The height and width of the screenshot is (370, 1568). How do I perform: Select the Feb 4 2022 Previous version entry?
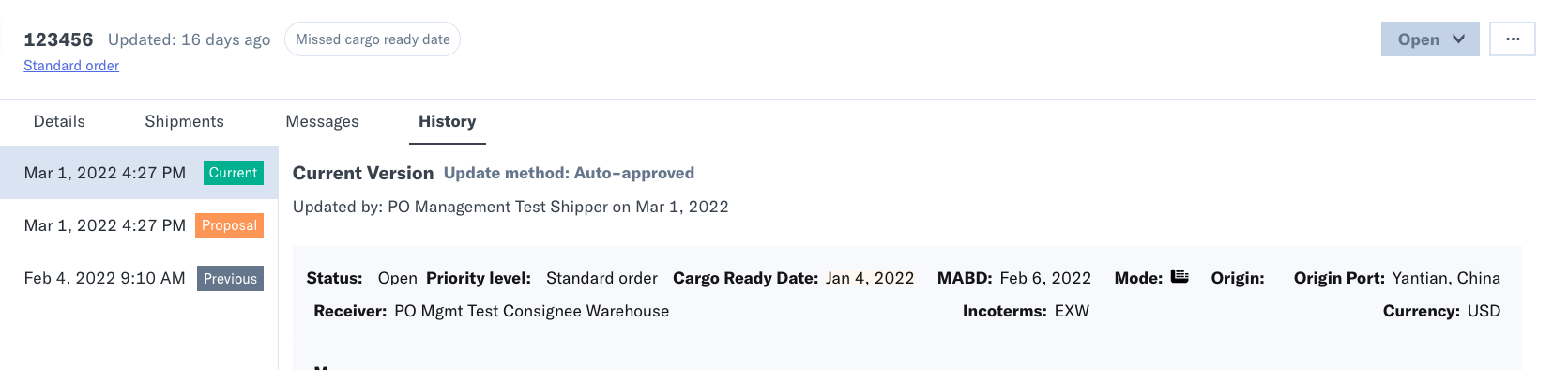pyautogui.click(x=139, y=278)
